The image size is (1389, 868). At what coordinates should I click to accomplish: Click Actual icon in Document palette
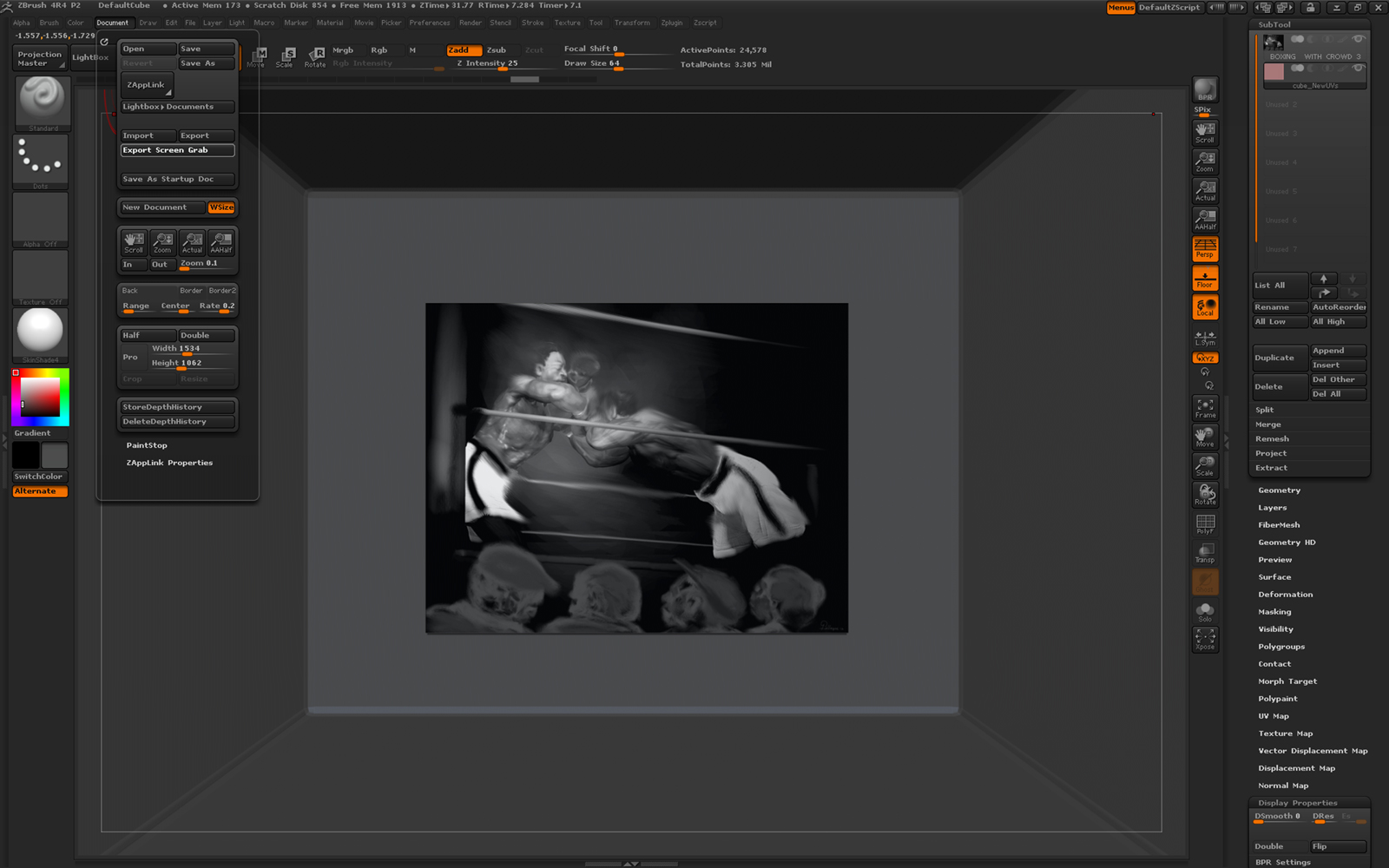(192, 242)
